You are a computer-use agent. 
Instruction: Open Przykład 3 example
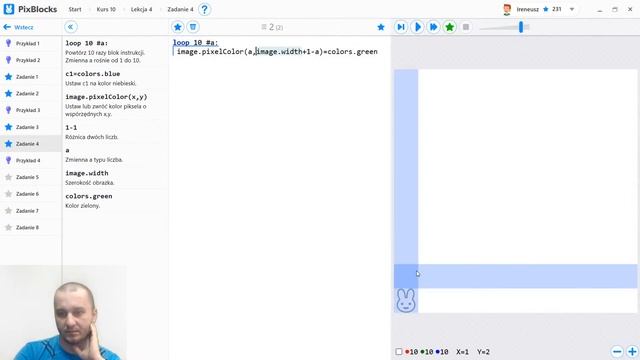[31, 110]
